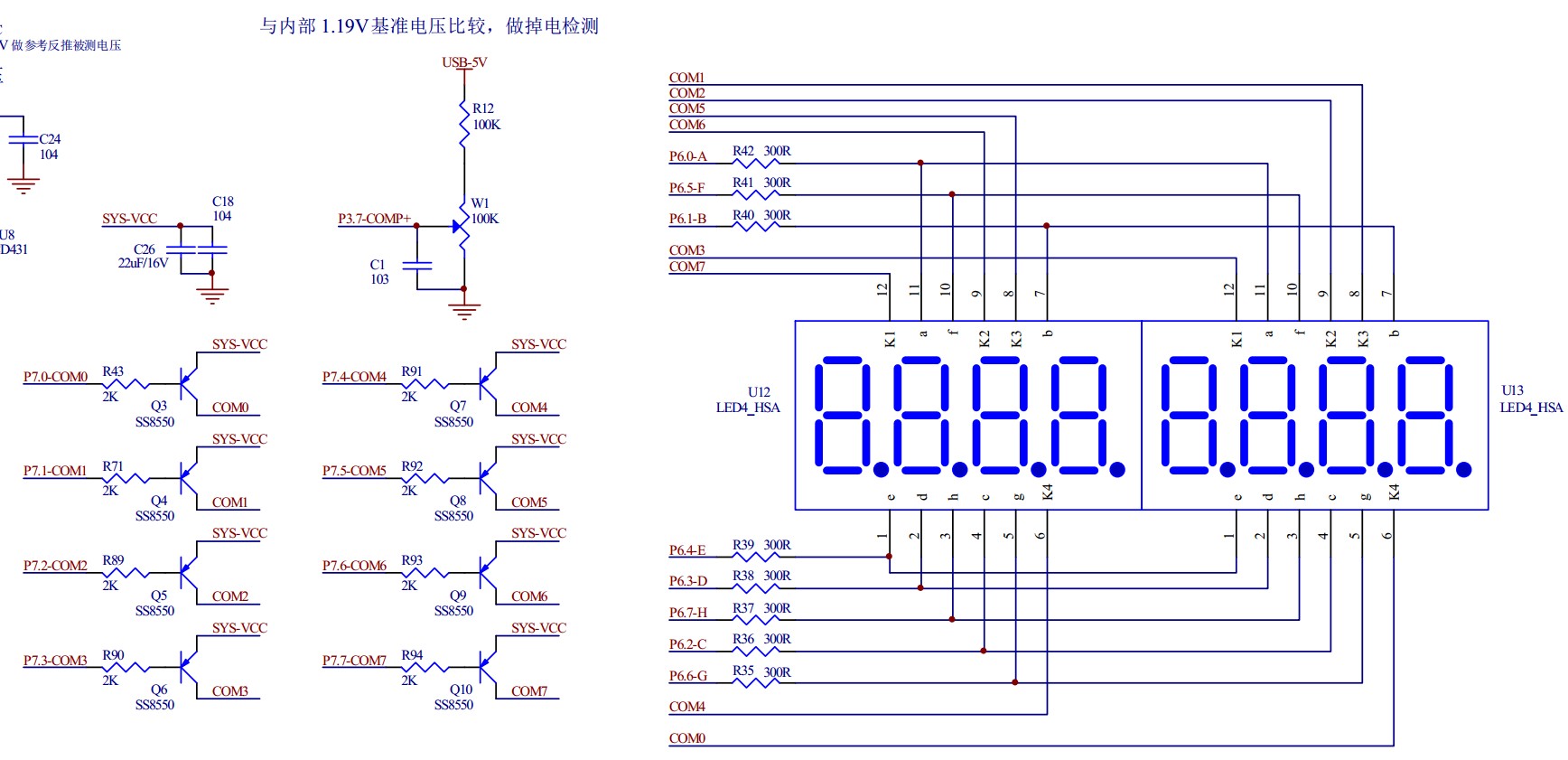Screen dimensions: 1568x760
Task: Click the 22uF/16V value text
Action: click(143, 264)
